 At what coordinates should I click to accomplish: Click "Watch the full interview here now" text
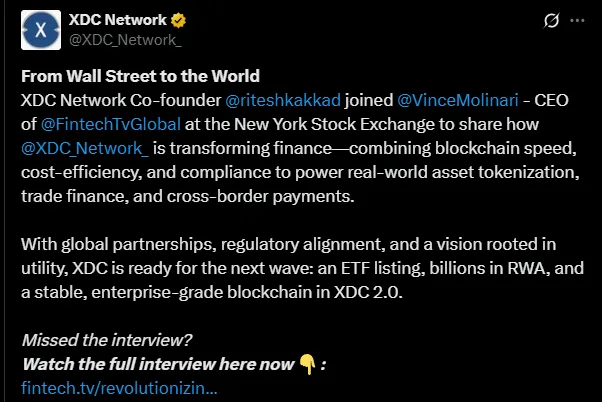point(158,363)
